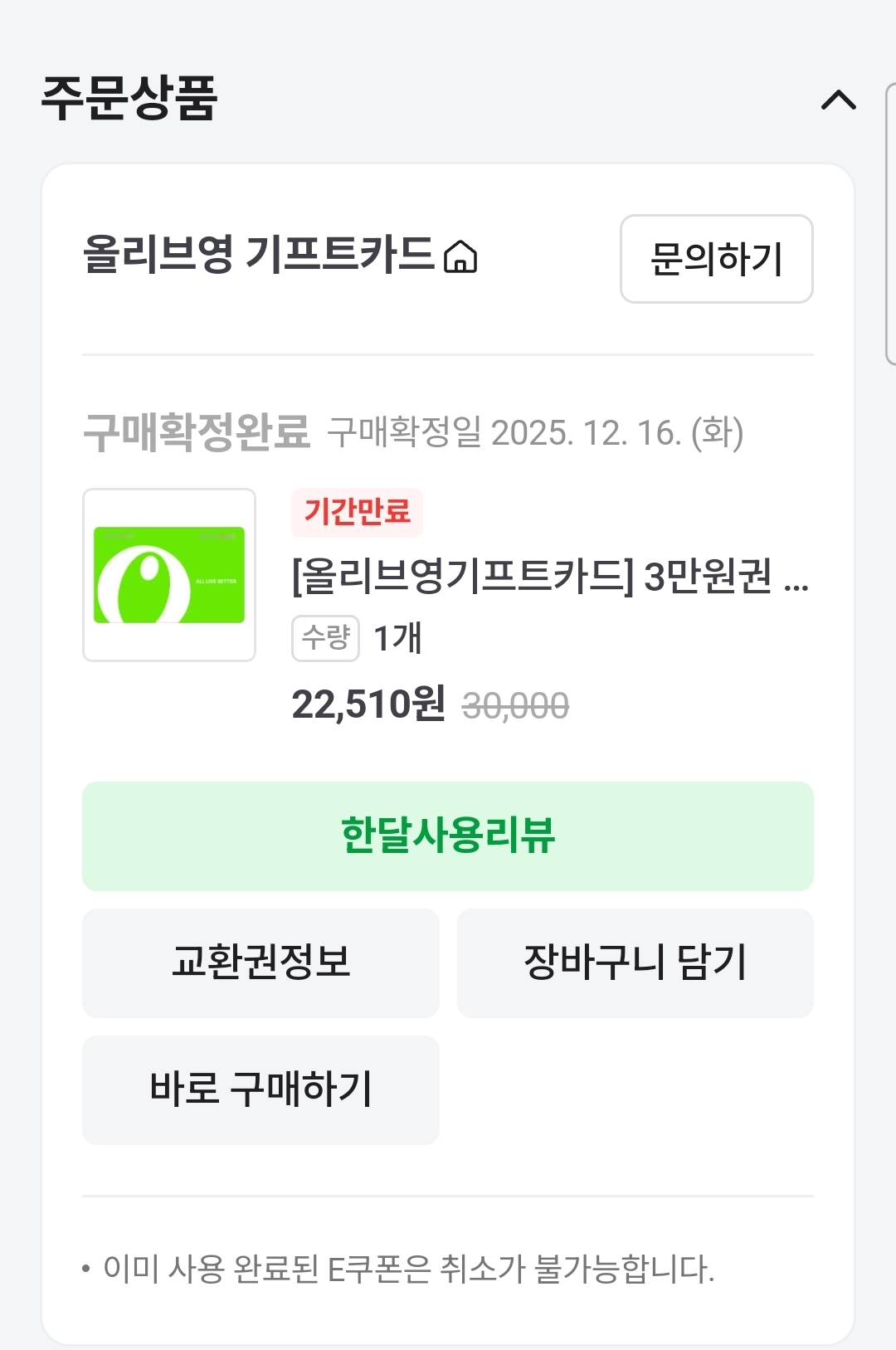Tap the struck-through 30,000 original price
The height and width of the screenshot is (1350, 896).
pyautogui.click(x=515, y=707)
